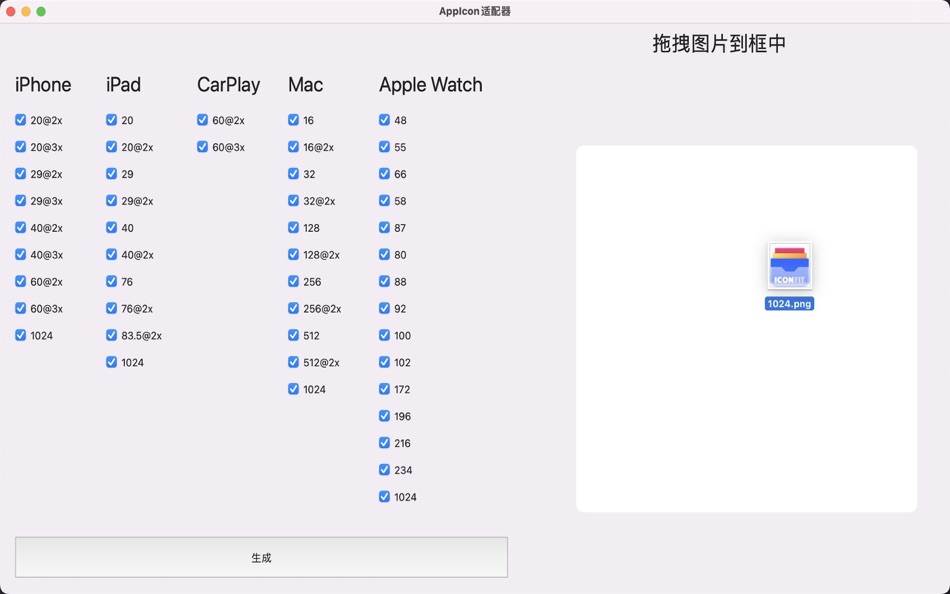Toggle Apple Watch 55 checkbox

(x=384, y=147)
